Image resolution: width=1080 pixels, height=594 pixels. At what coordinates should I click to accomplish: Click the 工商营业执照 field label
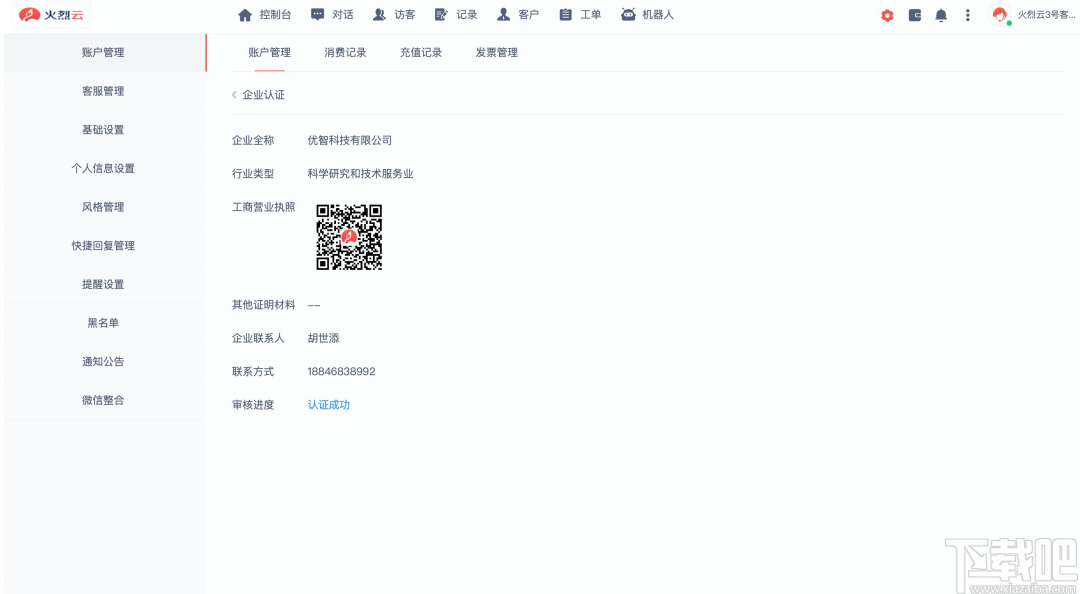(x=264, y=207)
